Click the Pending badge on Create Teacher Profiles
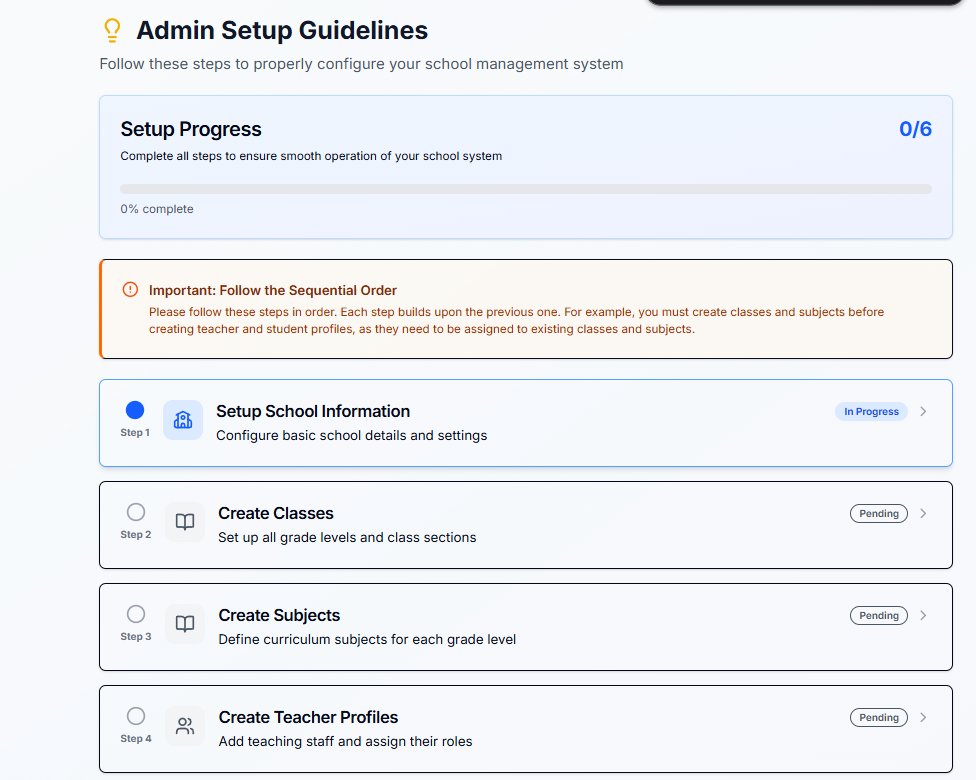 pyautogui.click(x=878, y=718)
